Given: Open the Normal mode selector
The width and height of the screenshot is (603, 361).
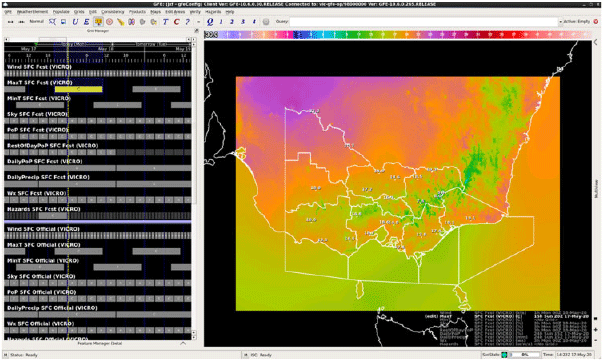Looking at the screenshot, I should [x=37, y=22].
